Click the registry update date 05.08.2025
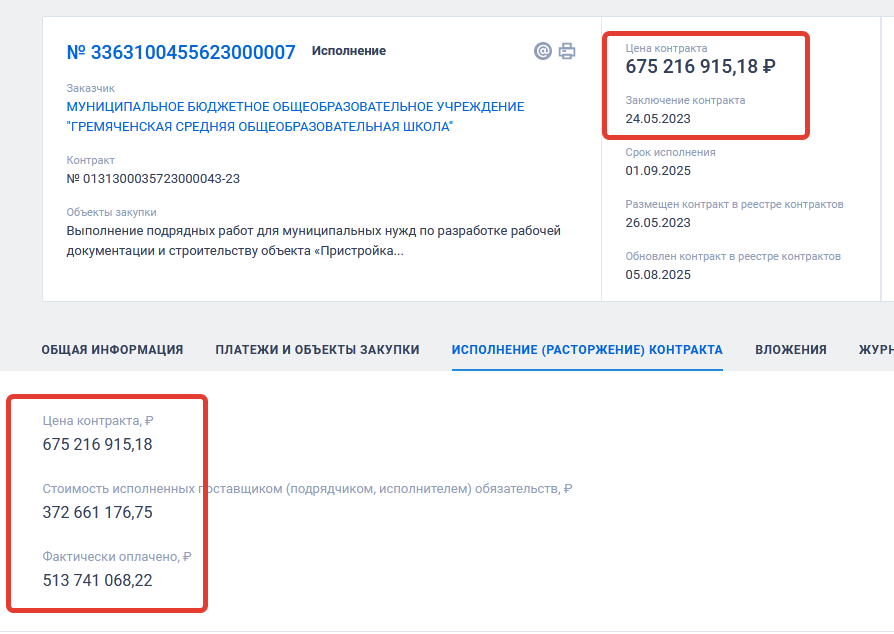Screen dimensions: 894x634 (x=658, y=275)
